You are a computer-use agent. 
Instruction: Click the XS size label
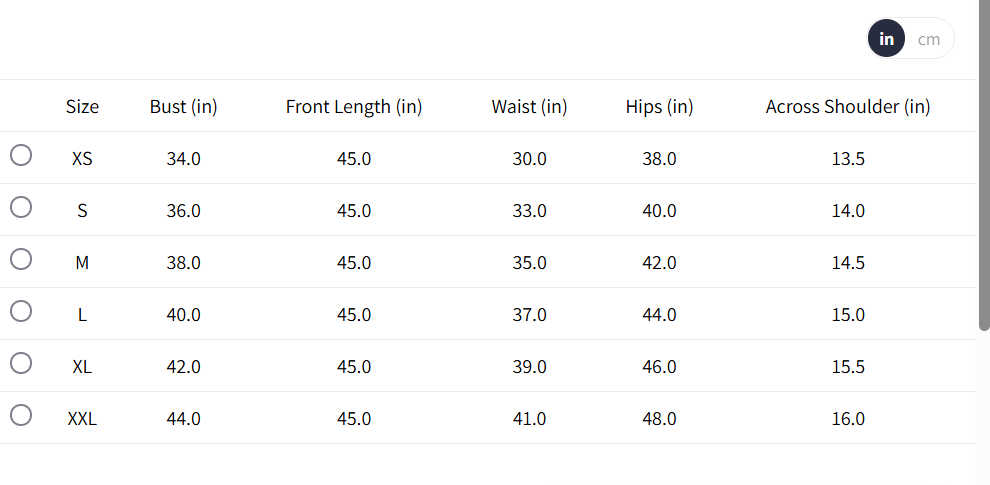[x=82, y=158]
